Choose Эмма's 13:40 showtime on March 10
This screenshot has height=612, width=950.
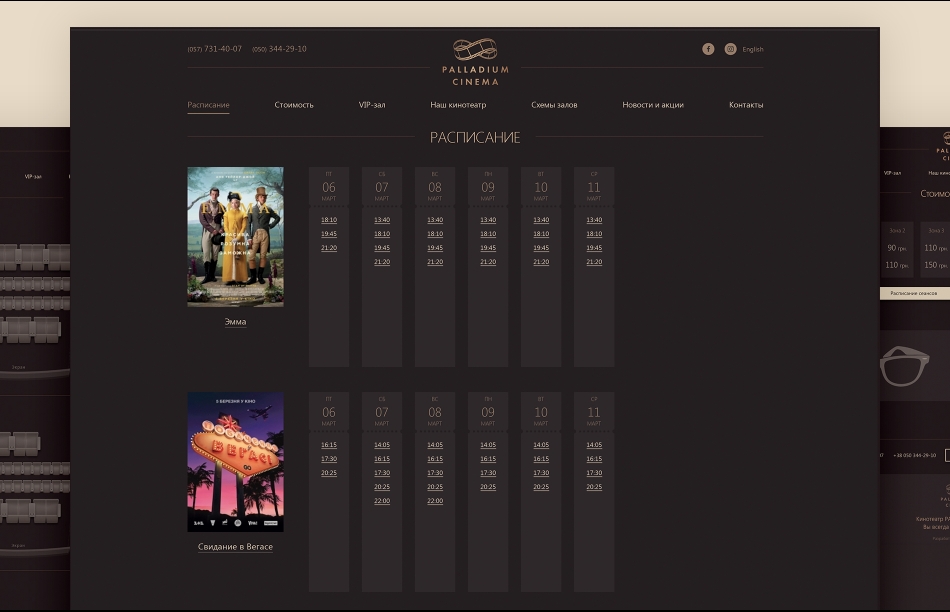pyautogui.click(x=541, y=220)
